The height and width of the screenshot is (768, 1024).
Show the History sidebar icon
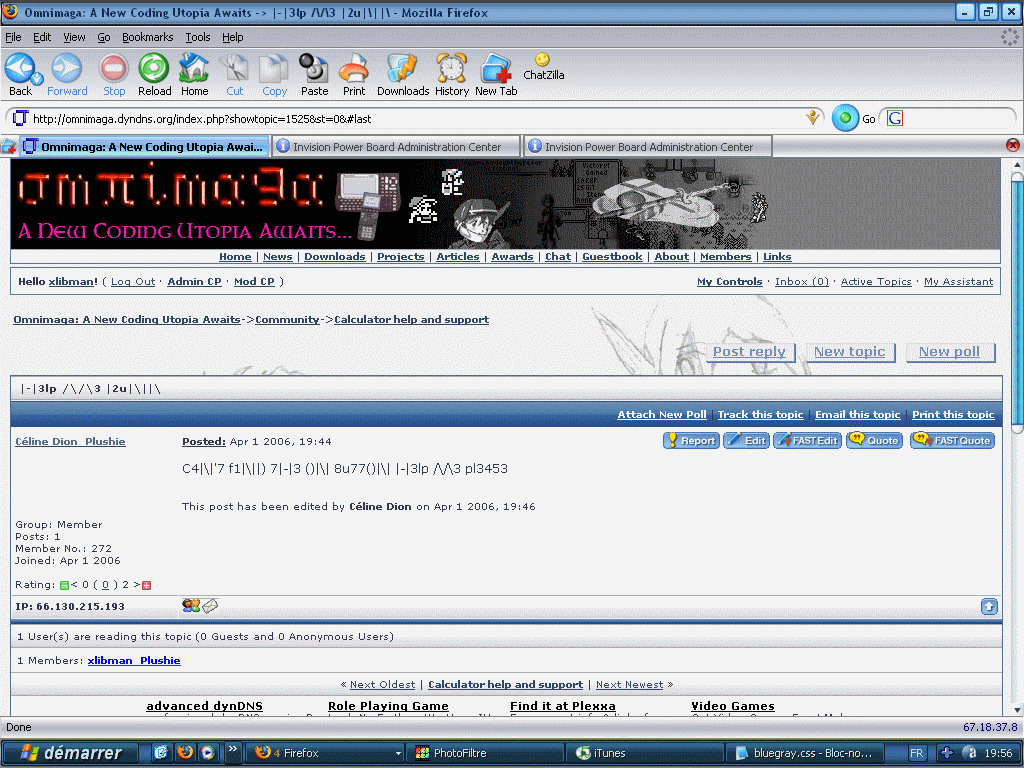[451, 74]
